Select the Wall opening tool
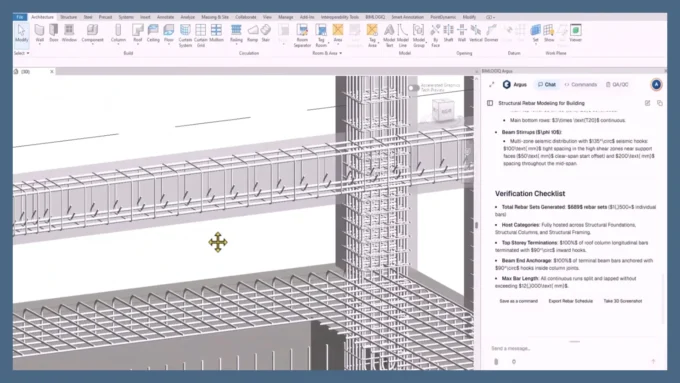Screen dimensions: 680x383 [x=462, y=33]
